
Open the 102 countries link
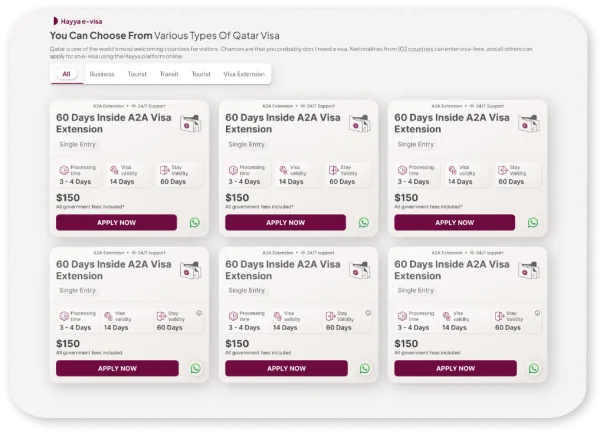pos(415,49)
